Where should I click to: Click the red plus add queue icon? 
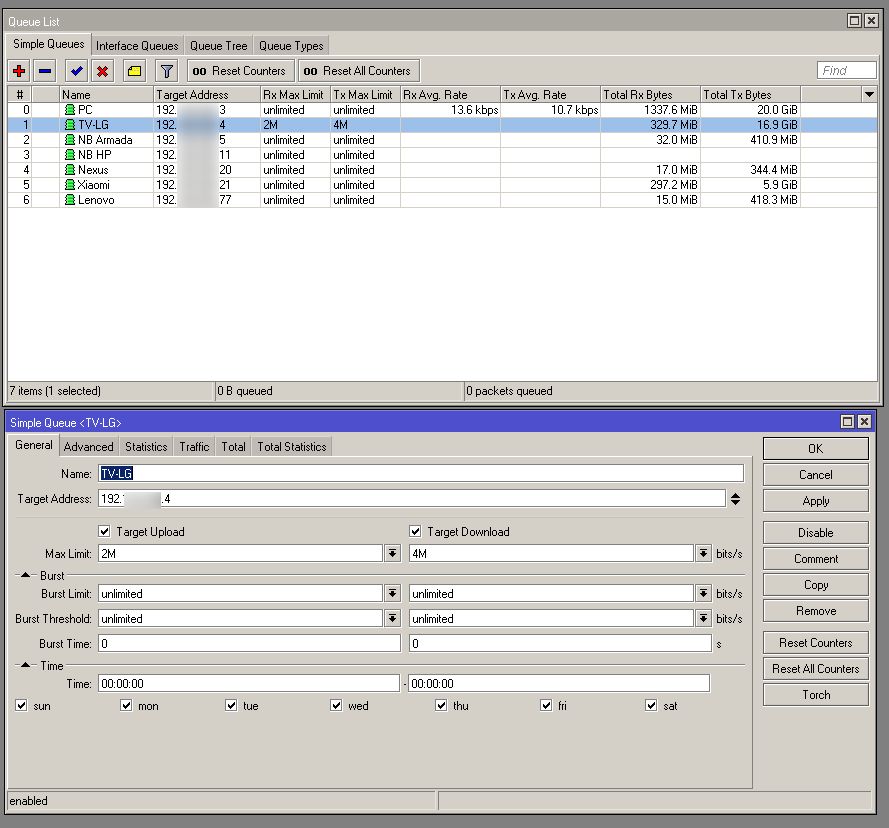tap(19, 71)
